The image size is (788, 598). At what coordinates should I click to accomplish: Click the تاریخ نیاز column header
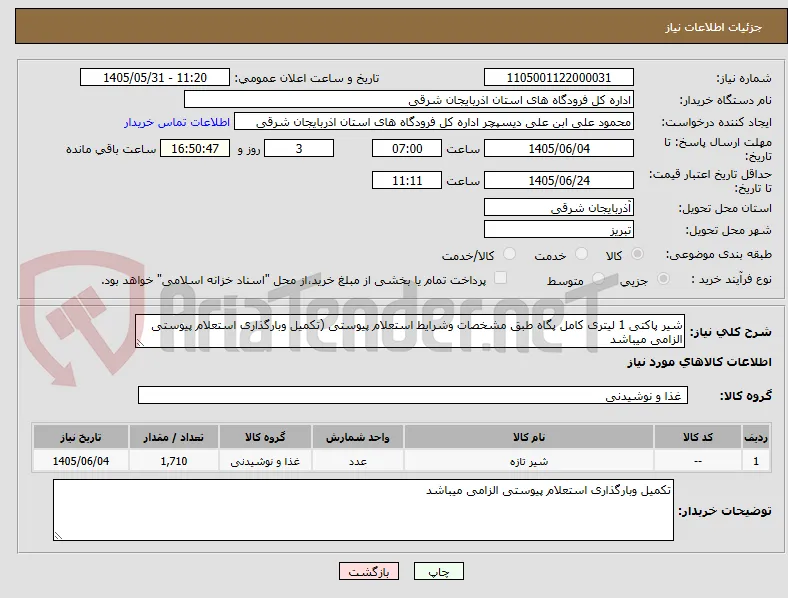click(x=80, y=437)
